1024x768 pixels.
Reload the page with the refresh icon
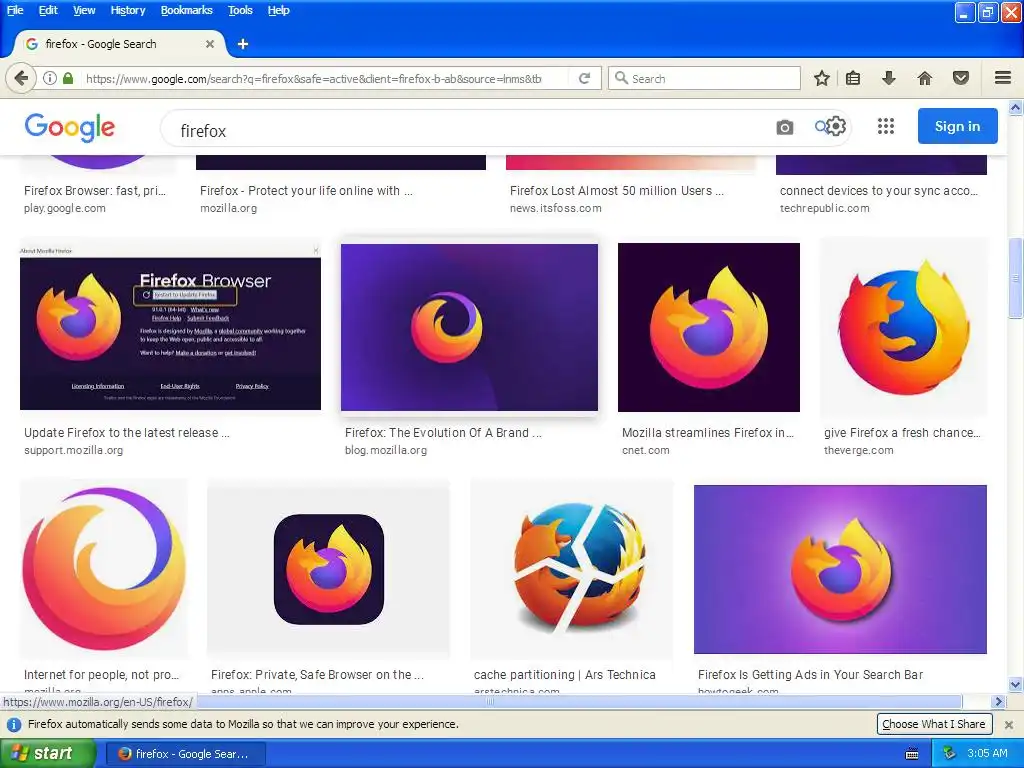584,78
